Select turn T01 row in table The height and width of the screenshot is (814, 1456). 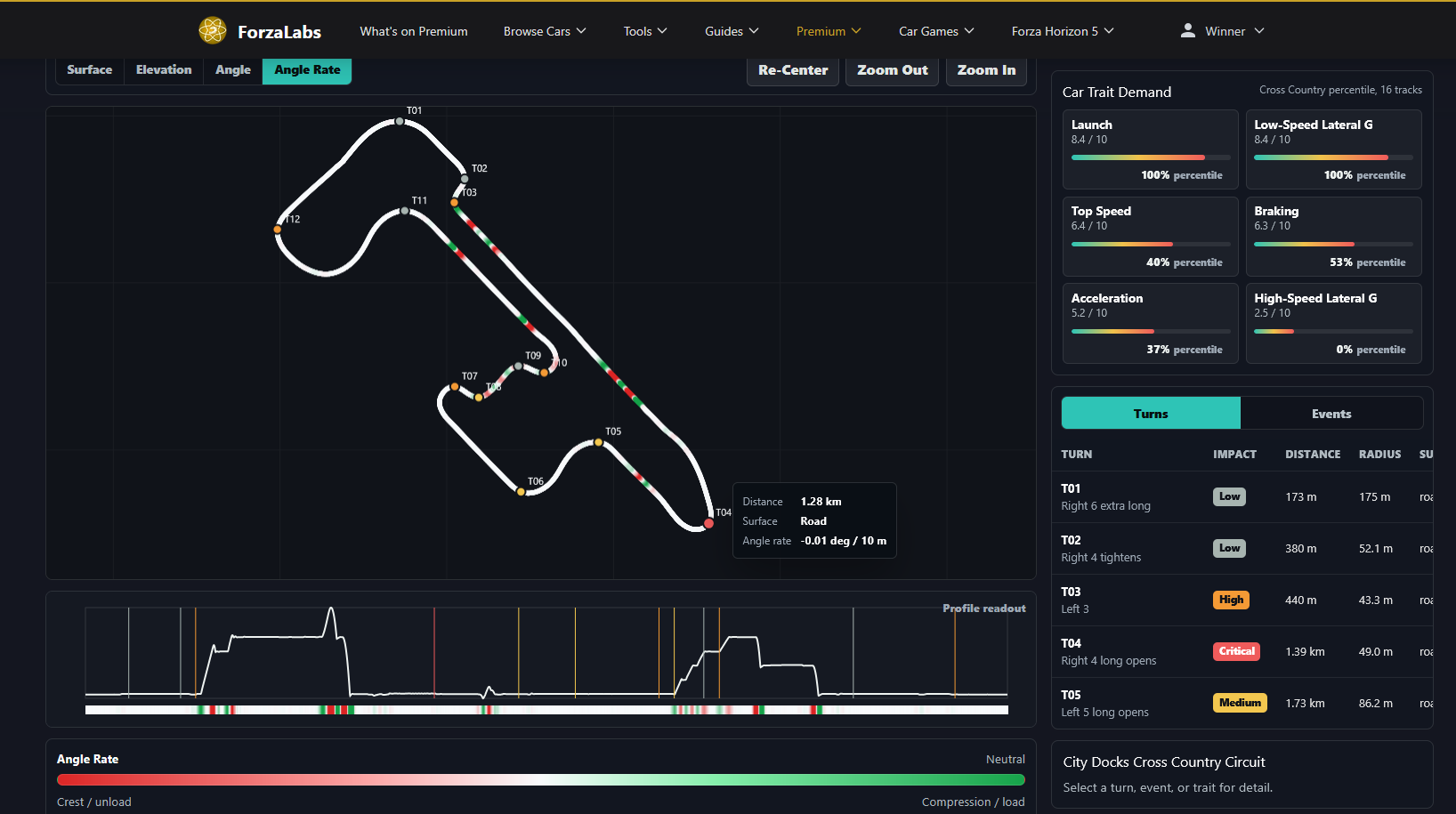click(1243, 497)
